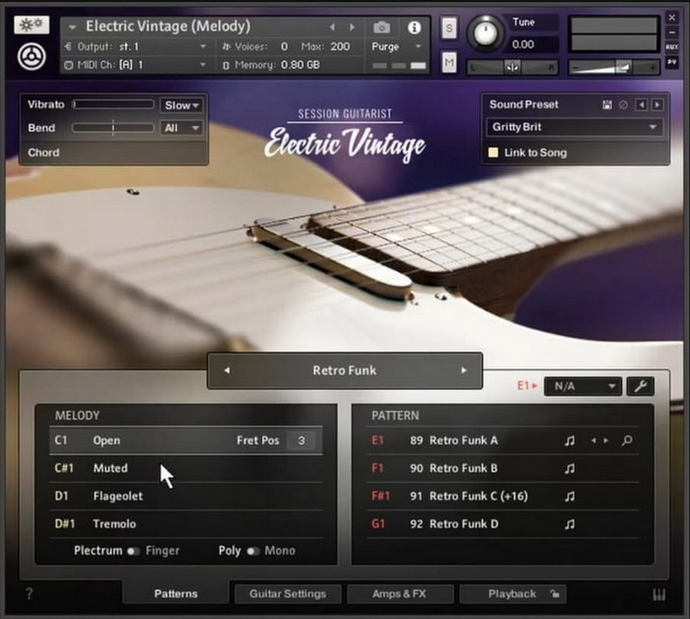
Task: Select the D1 Flageolet articulation
Action: (185, 496)
